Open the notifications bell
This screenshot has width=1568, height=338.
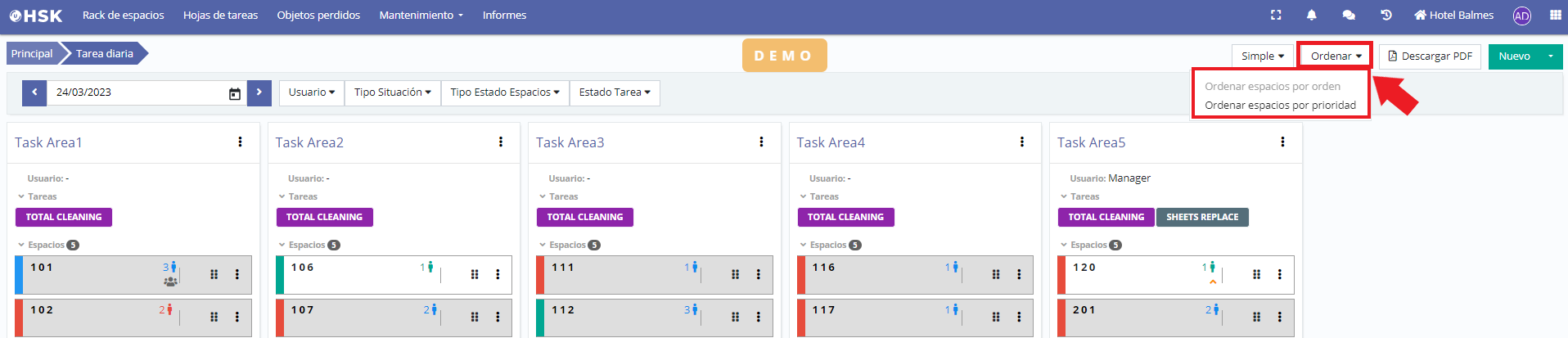1312,15
